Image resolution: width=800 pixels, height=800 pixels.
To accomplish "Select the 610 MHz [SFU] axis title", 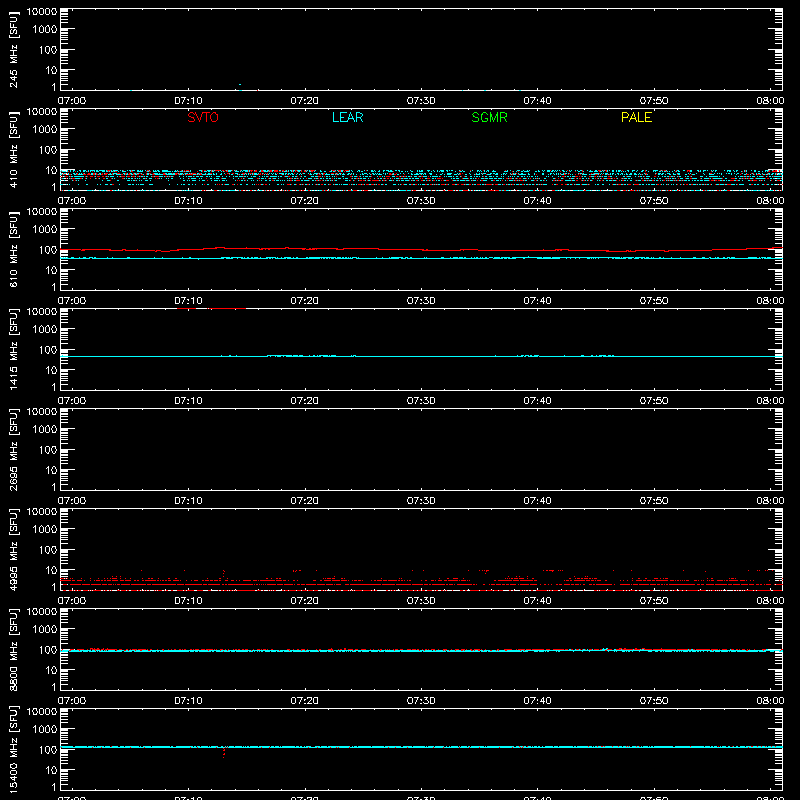I will point(13,249).
